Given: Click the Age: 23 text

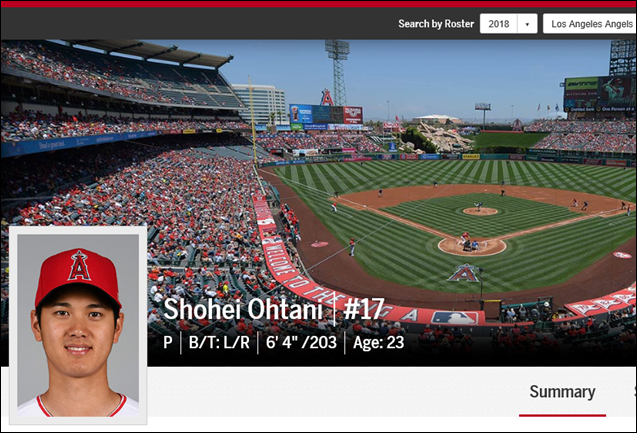Looking at the screenshot, I should coord(378,342).
